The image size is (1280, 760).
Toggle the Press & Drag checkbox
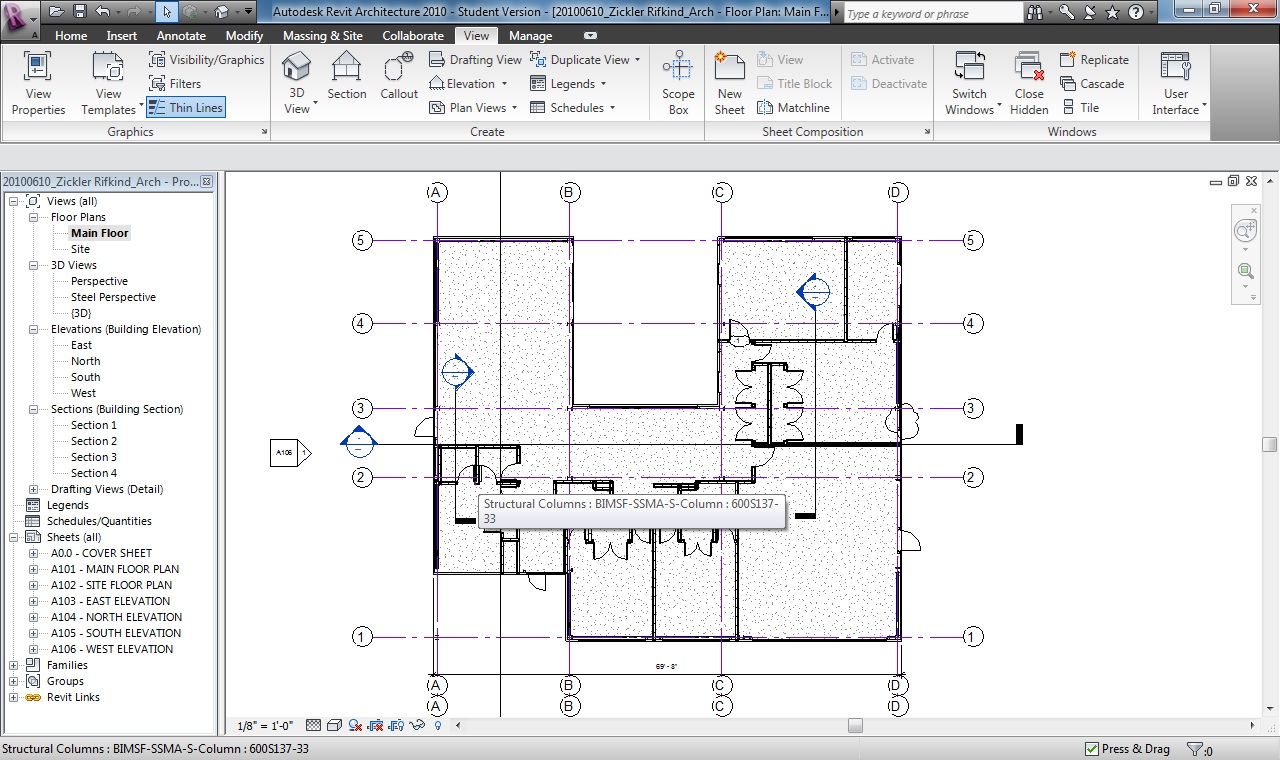point(1092,749)
